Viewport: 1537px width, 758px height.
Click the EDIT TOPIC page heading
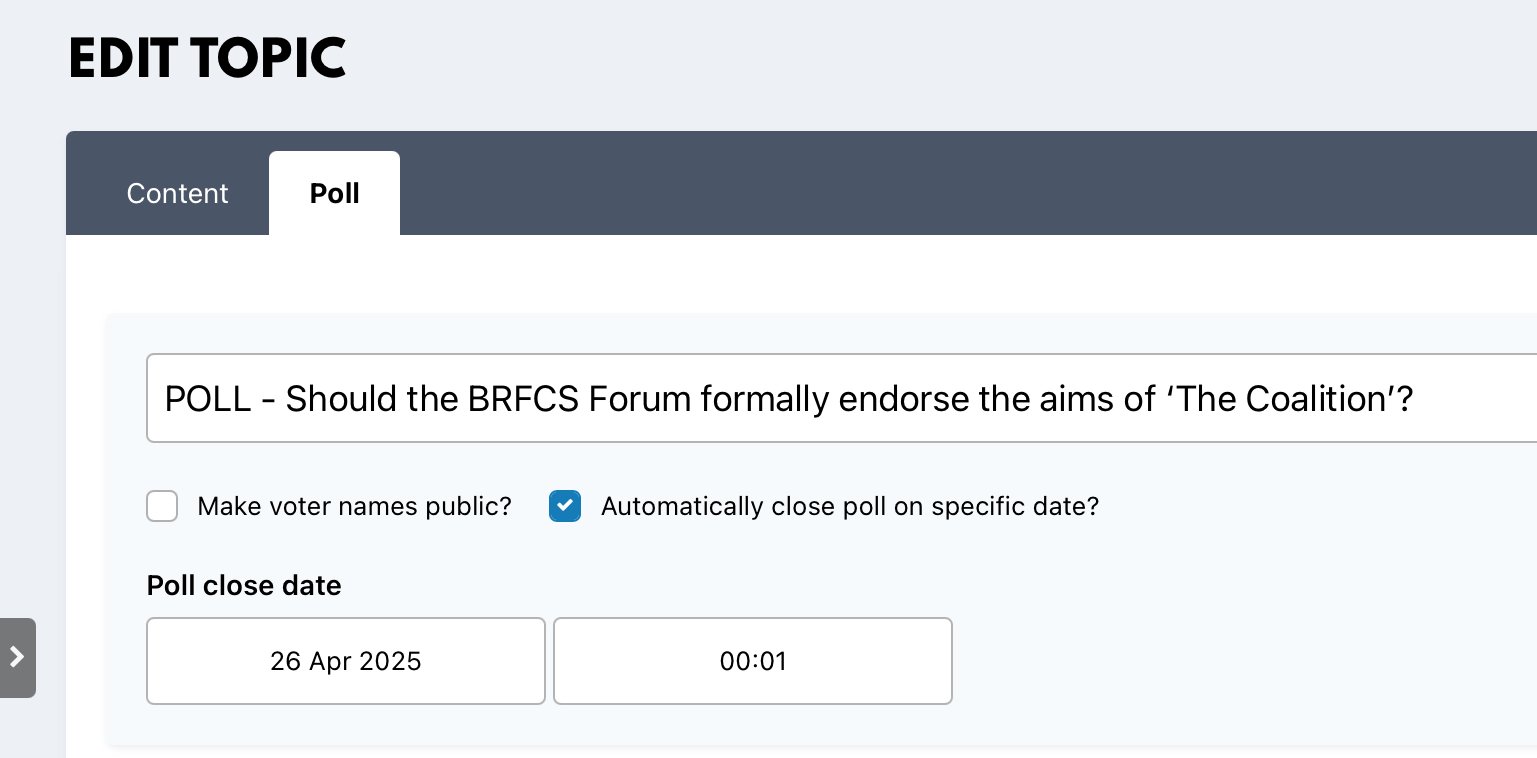tap(207, 60)
